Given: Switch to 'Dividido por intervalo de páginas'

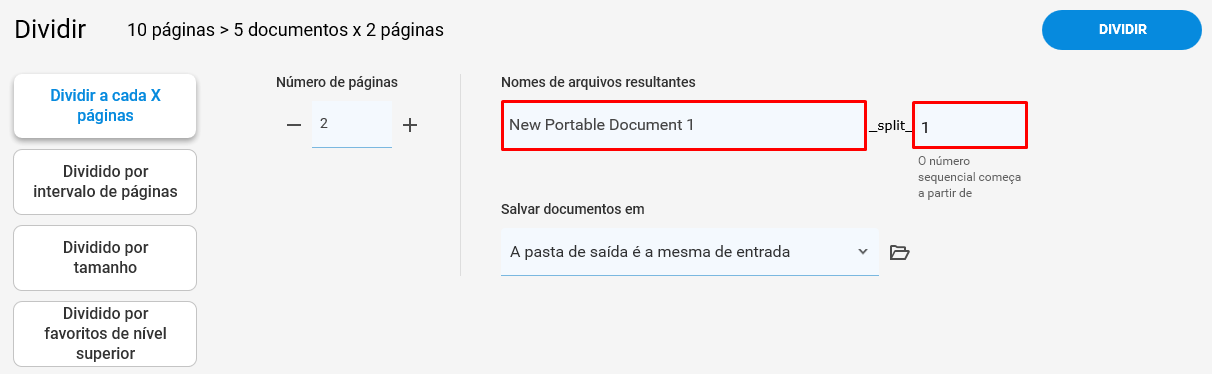Looking at the screenshot, I should [x=105, y=182].
